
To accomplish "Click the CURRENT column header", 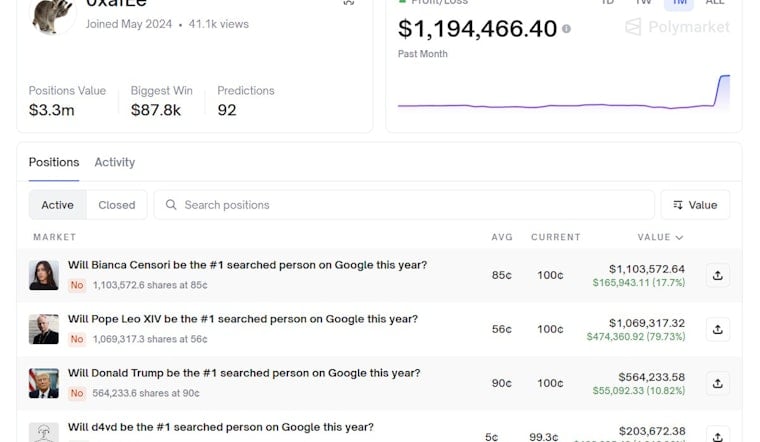I will click(555, 237).
